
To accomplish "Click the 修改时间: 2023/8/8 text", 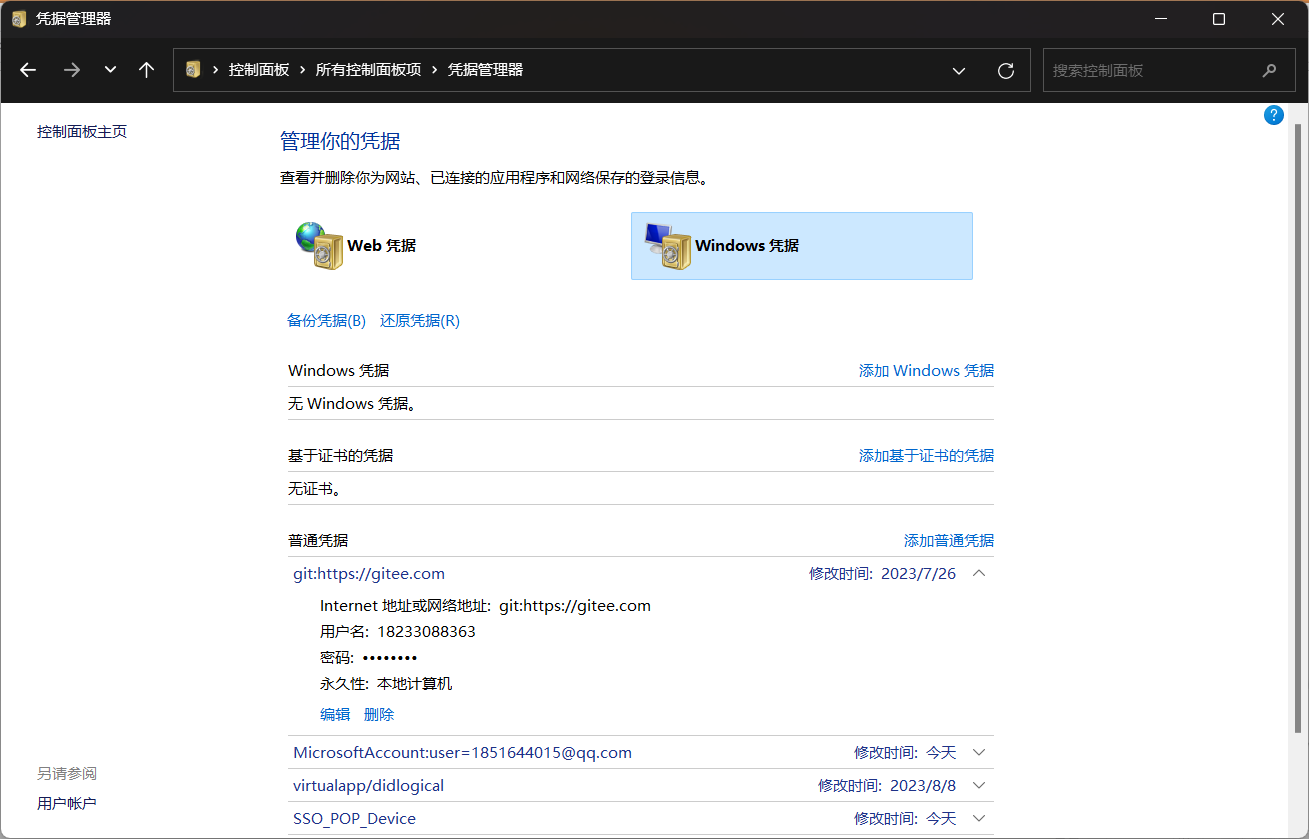I will [887, 786].
